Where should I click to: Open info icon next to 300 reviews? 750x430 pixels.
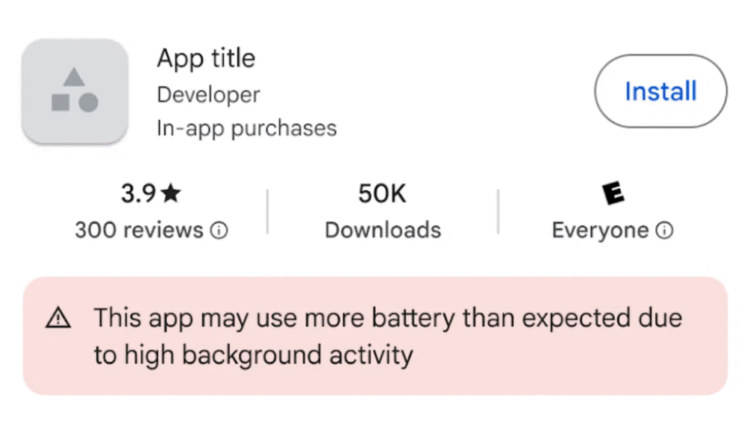[x=219, y=231]
